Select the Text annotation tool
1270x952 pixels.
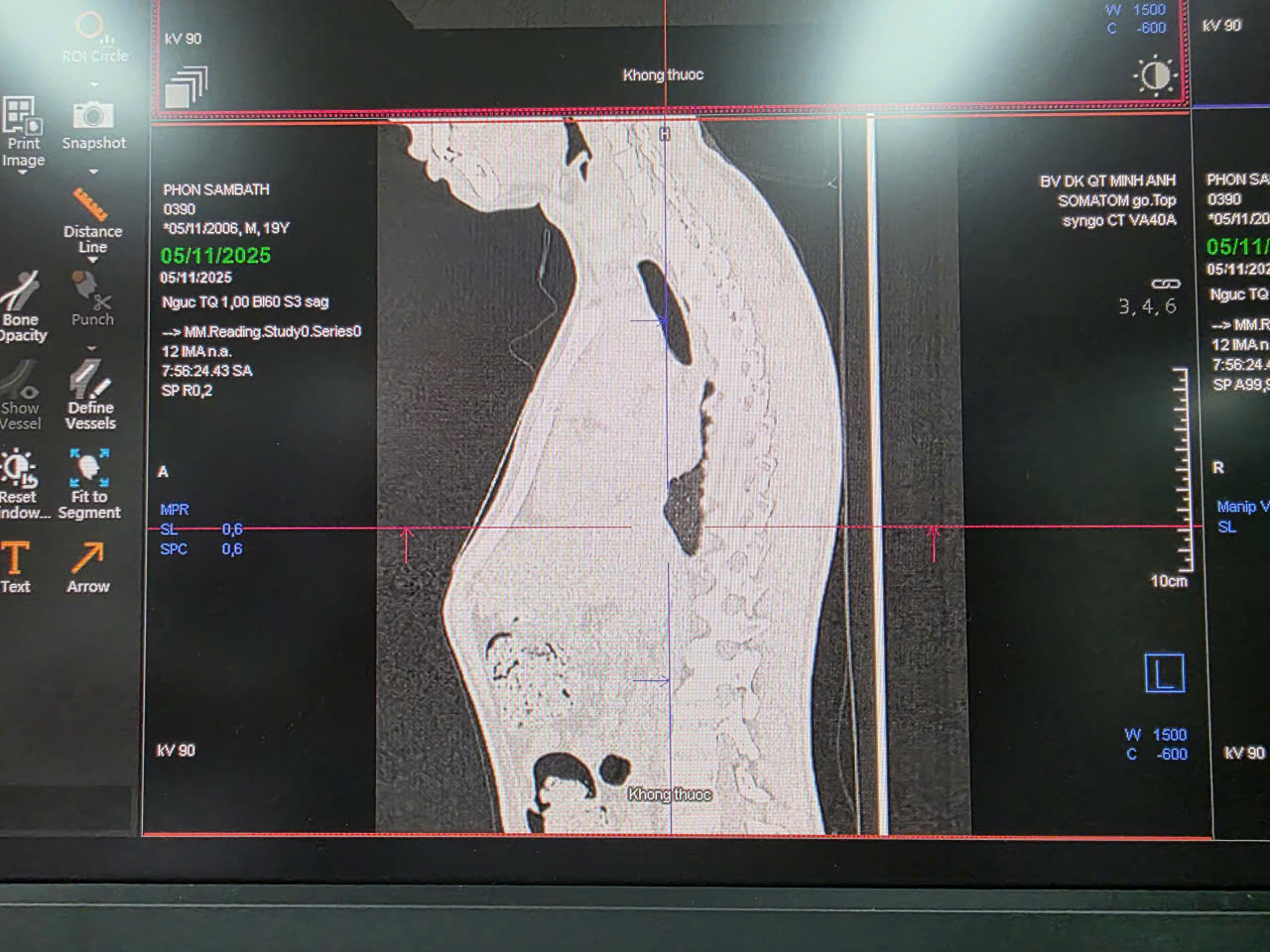point(15,557)
